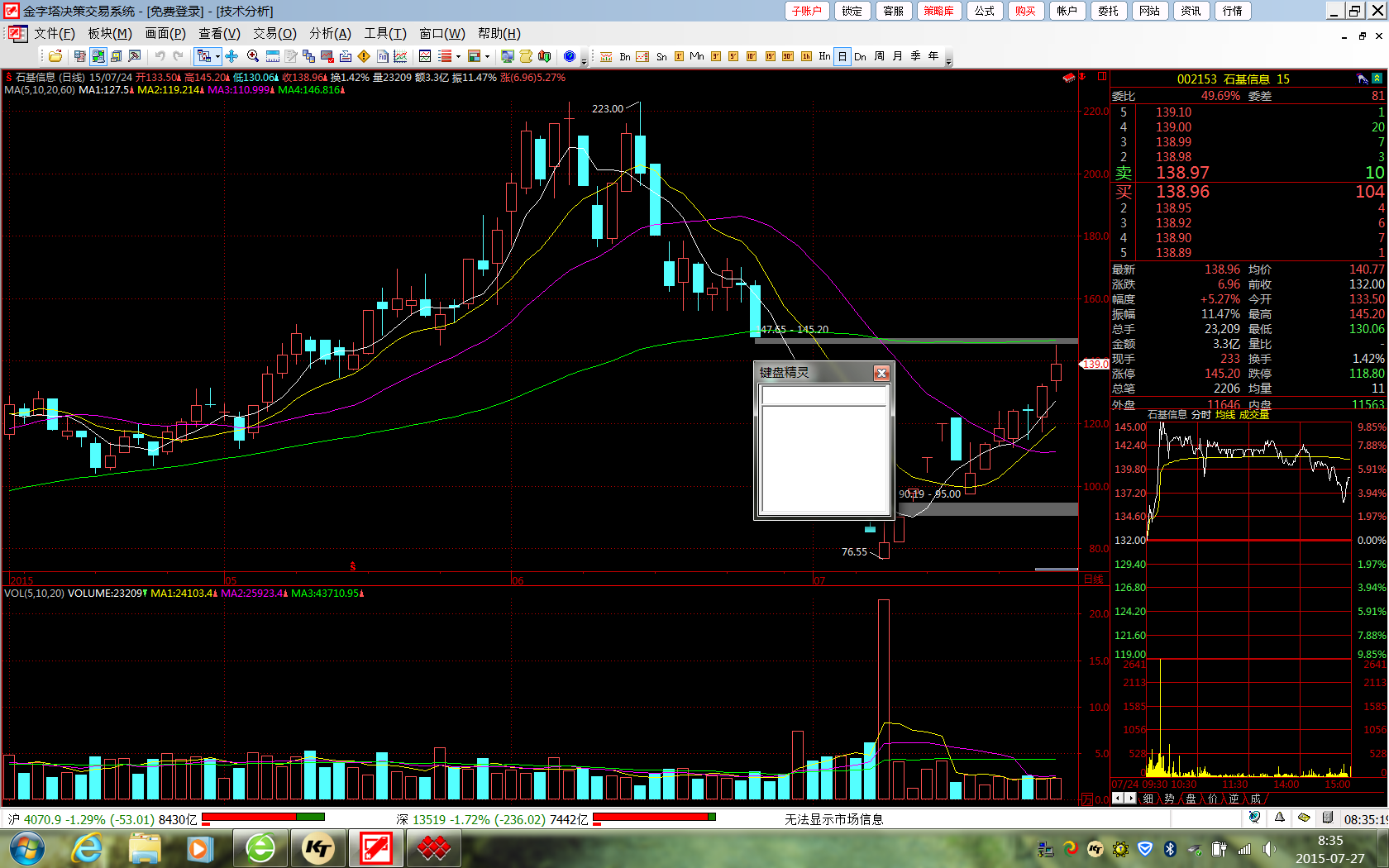Click the envelope message status bar icon
The height and width of the screenshot is (868, 1389).
pyautogui.click(x=1304, y=818)
